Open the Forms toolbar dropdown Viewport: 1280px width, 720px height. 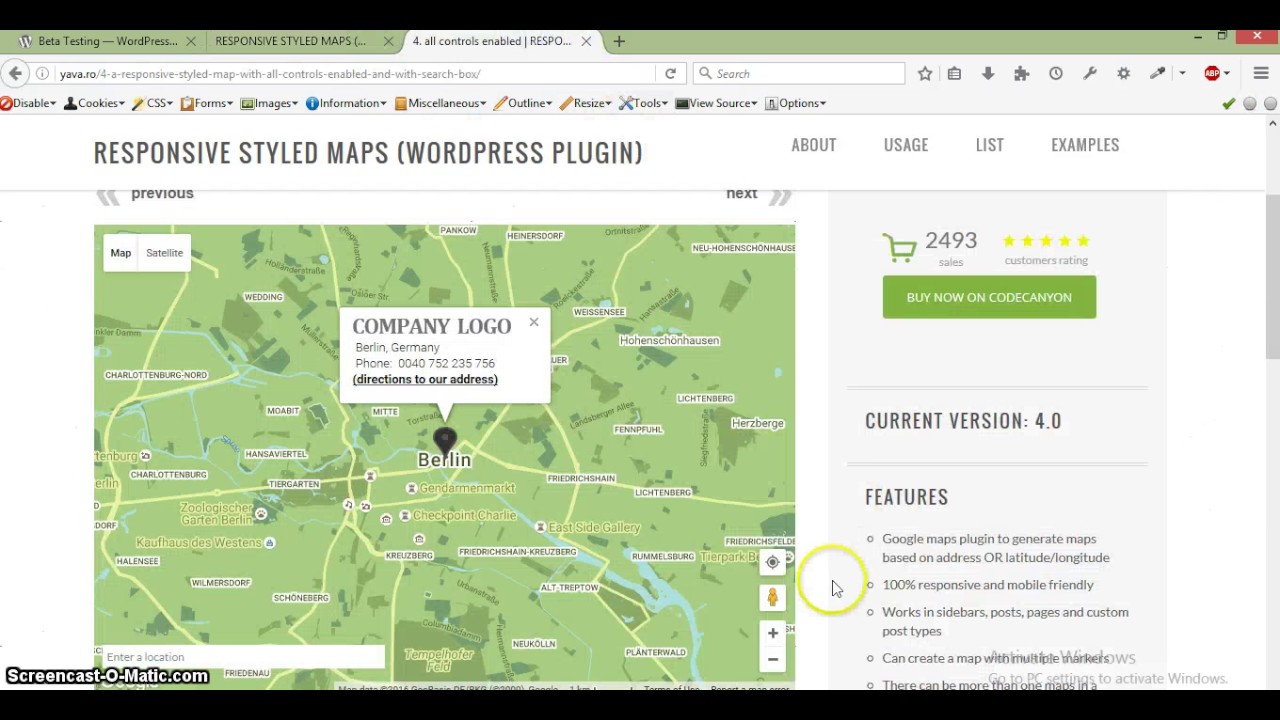click(206, 103)
